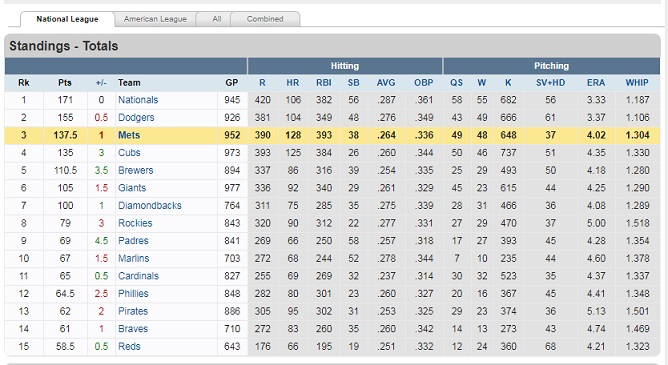
Task: Open the Nationals team link
Action: point(138,100)
